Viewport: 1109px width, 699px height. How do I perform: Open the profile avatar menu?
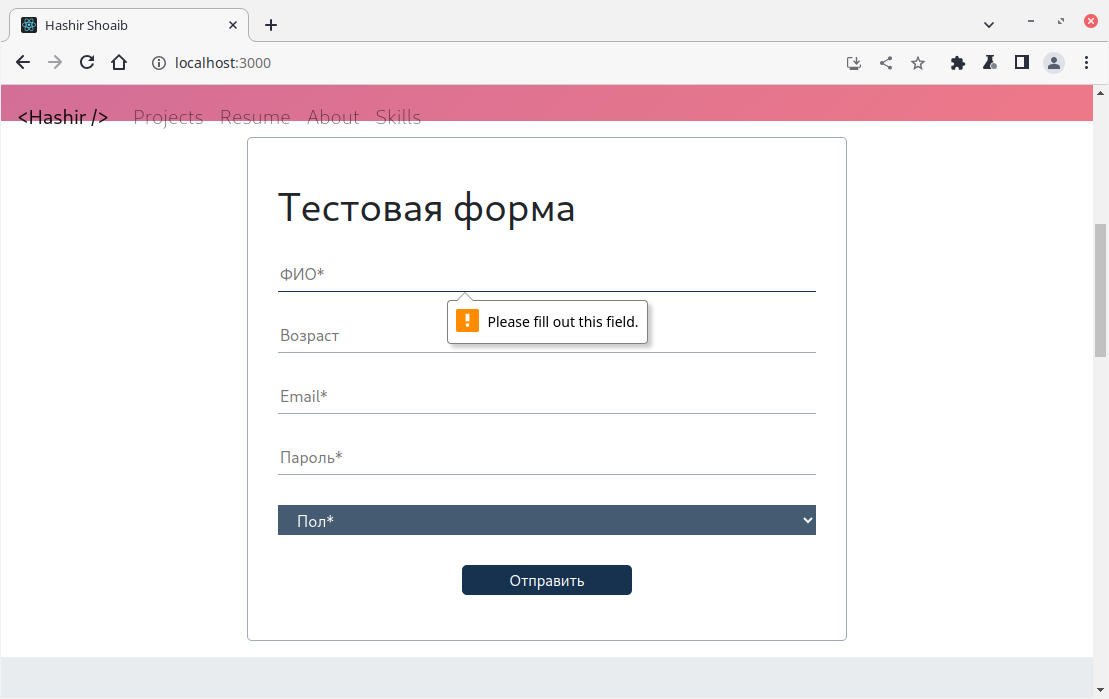1054,63
